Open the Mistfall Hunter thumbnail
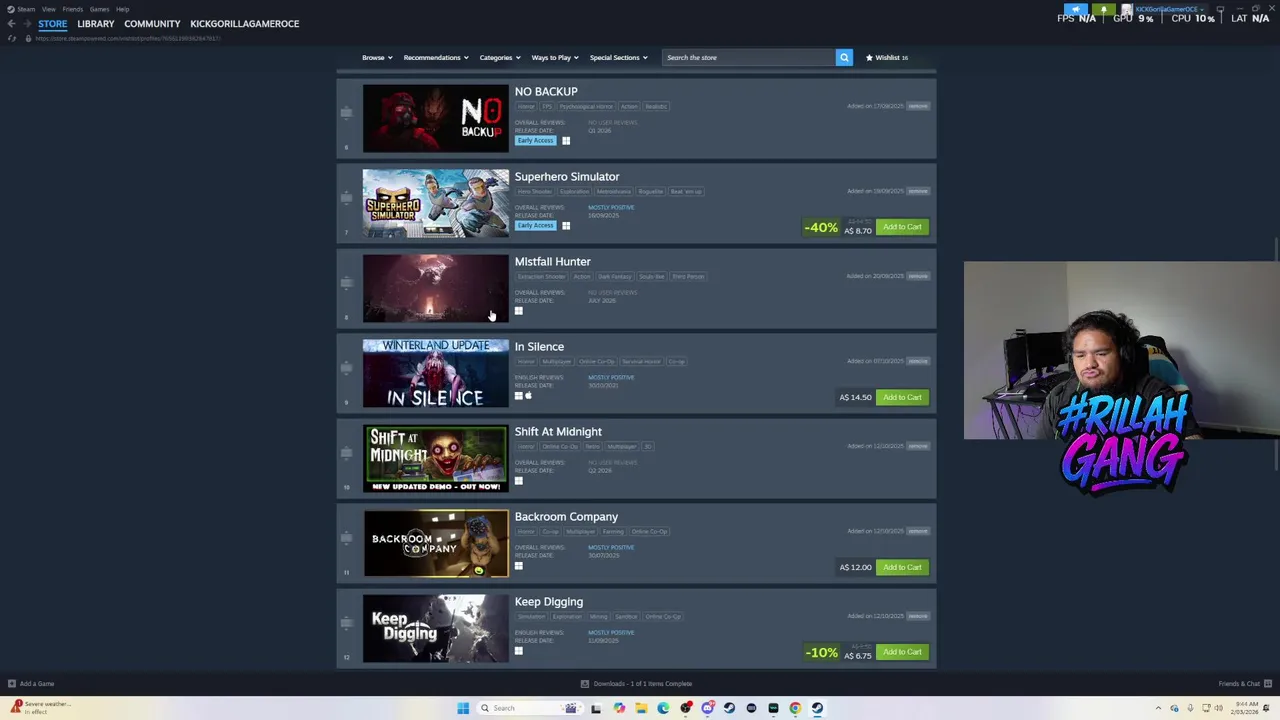This screenshot has width=1280, height=720. 436,288
